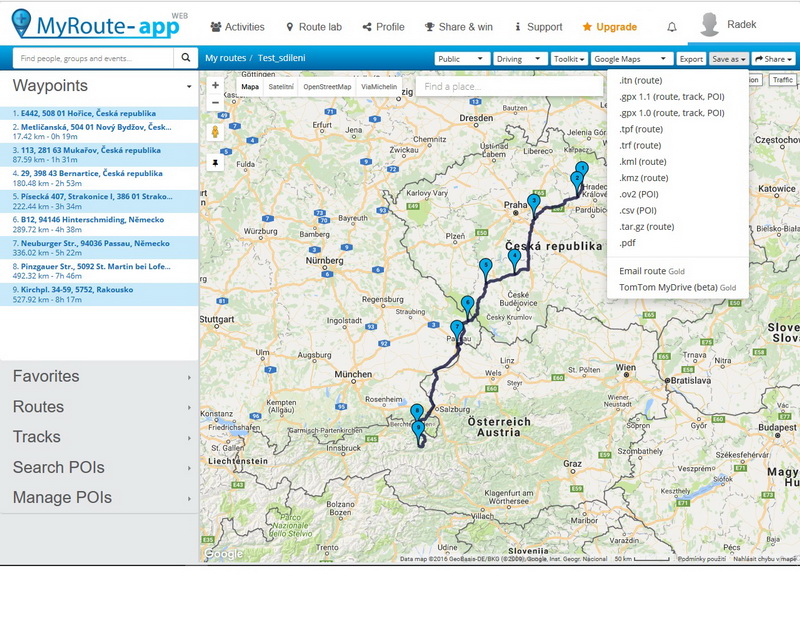Select the Street View pegman icon

[215, 132]
